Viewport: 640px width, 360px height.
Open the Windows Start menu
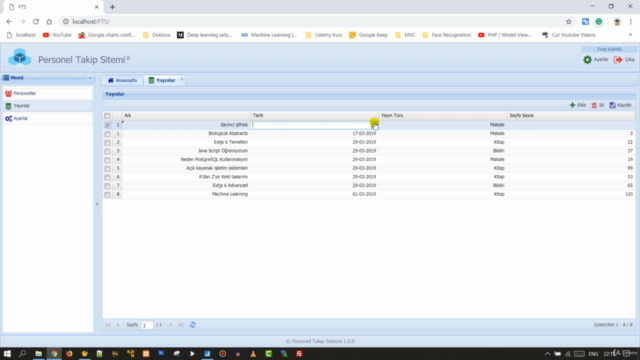pos(7,353)
